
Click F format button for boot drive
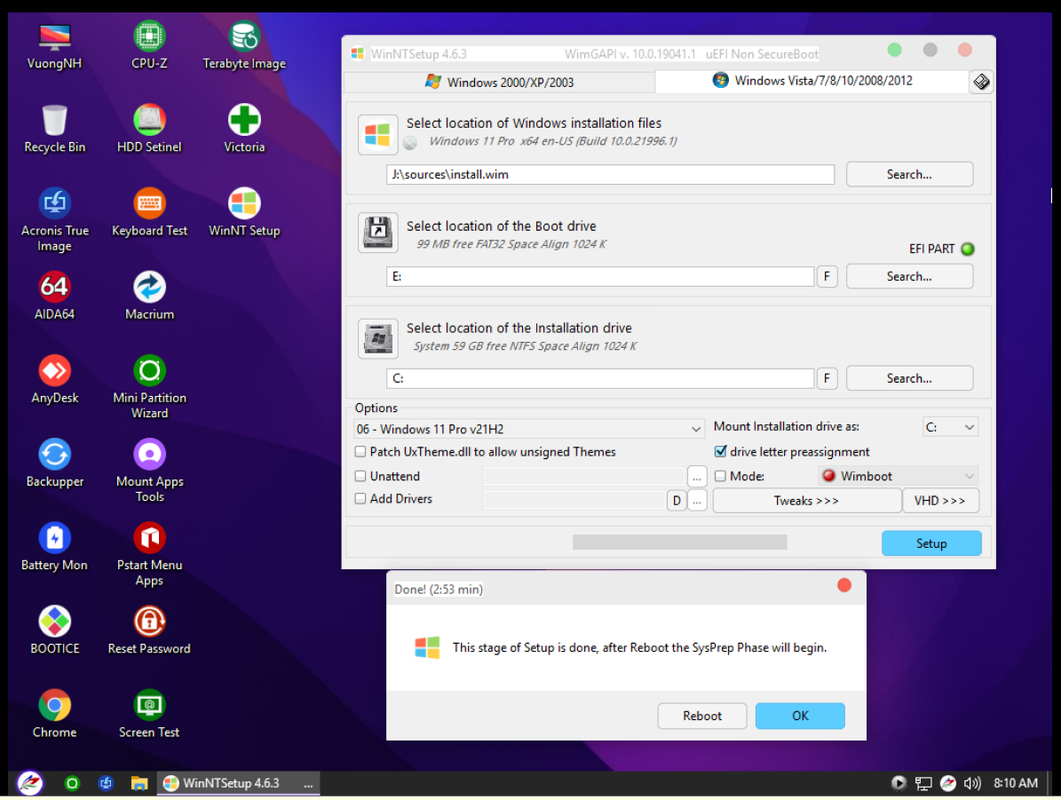pos(827,276)
